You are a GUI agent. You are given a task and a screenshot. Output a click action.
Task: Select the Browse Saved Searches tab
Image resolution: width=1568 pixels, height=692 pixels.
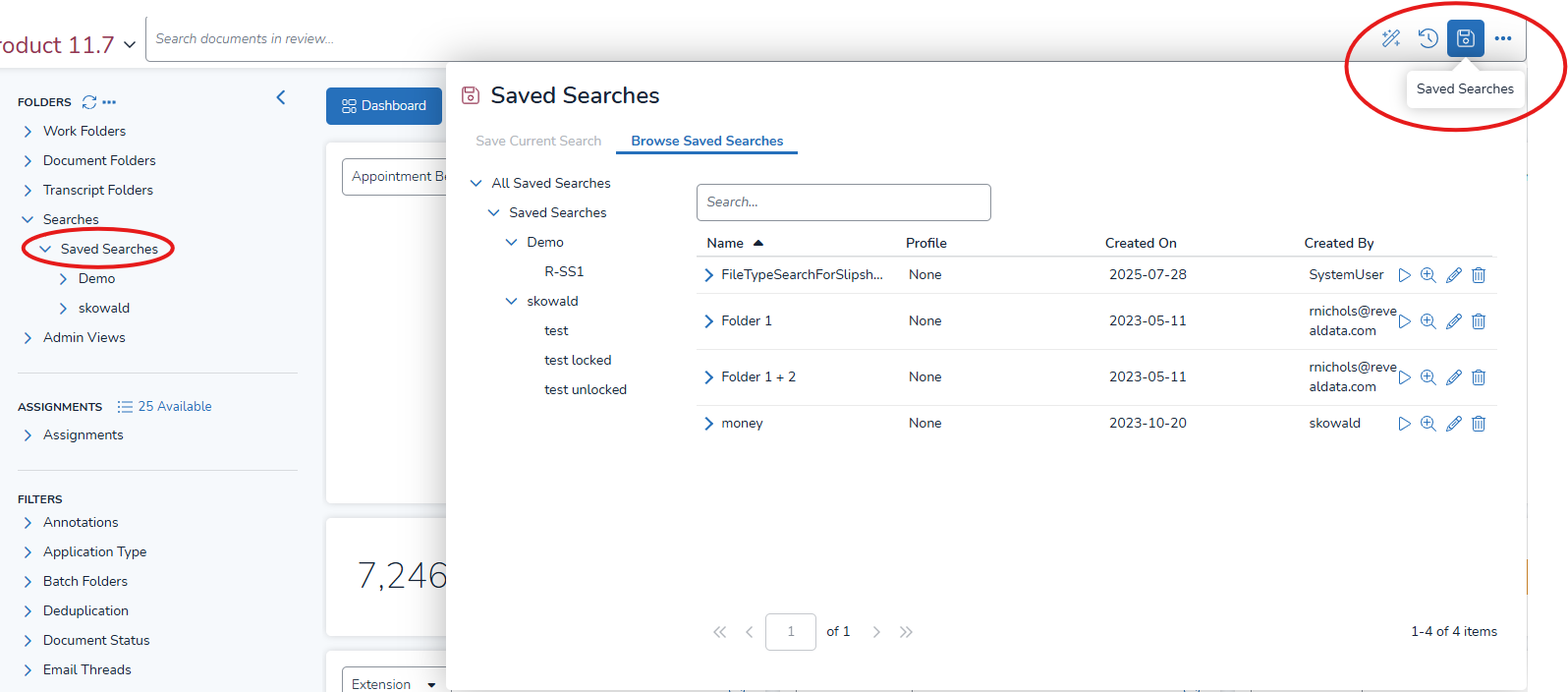click(706, 142)
